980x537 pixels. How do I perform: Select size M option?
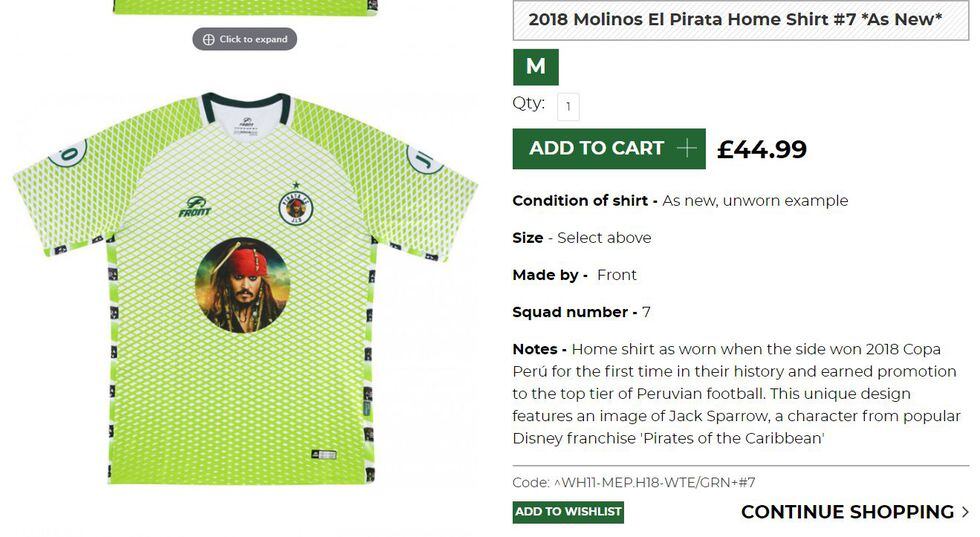(x=535, y=67)
